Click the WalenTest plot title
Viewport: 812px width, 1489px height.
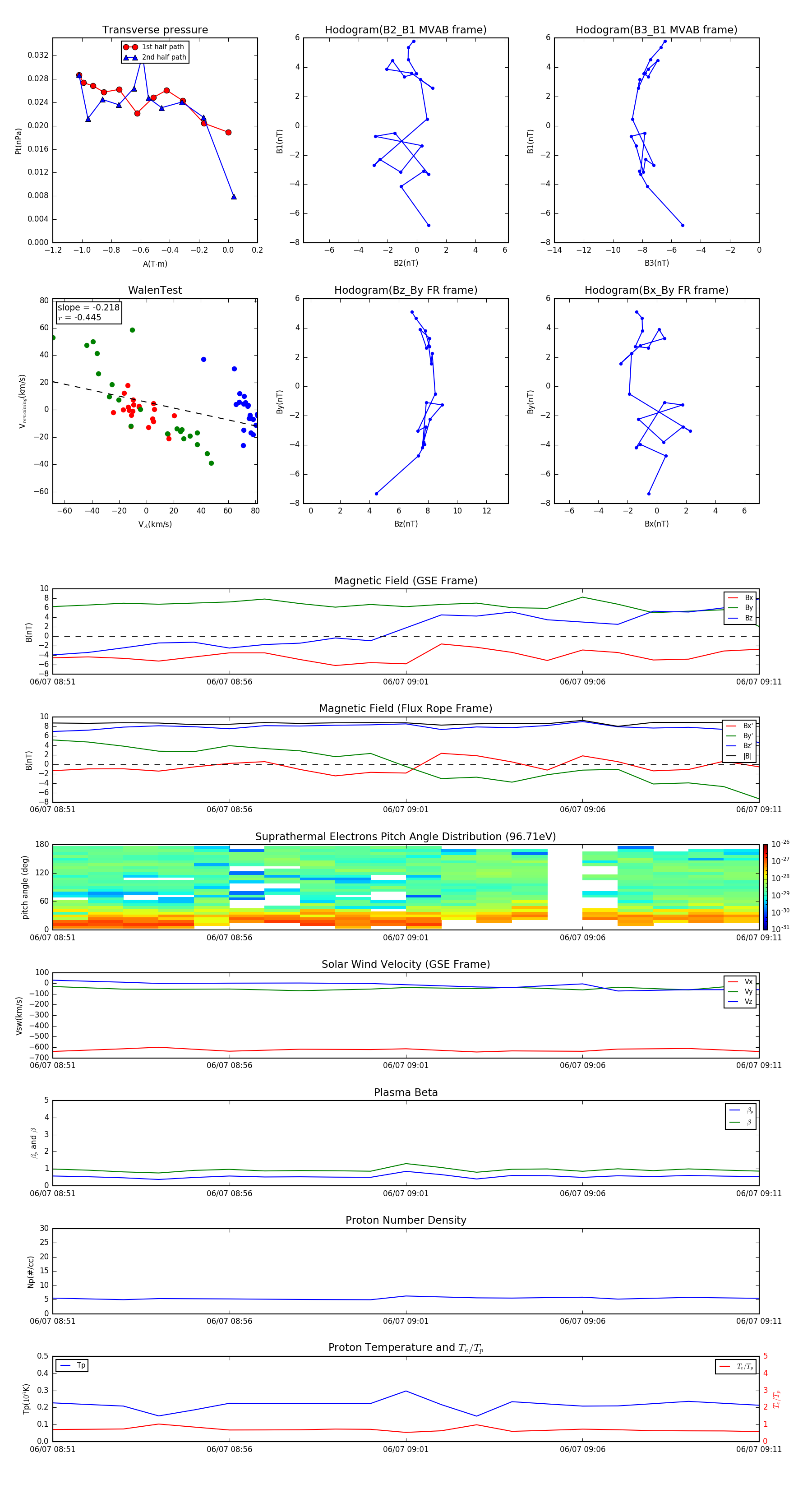155,290
